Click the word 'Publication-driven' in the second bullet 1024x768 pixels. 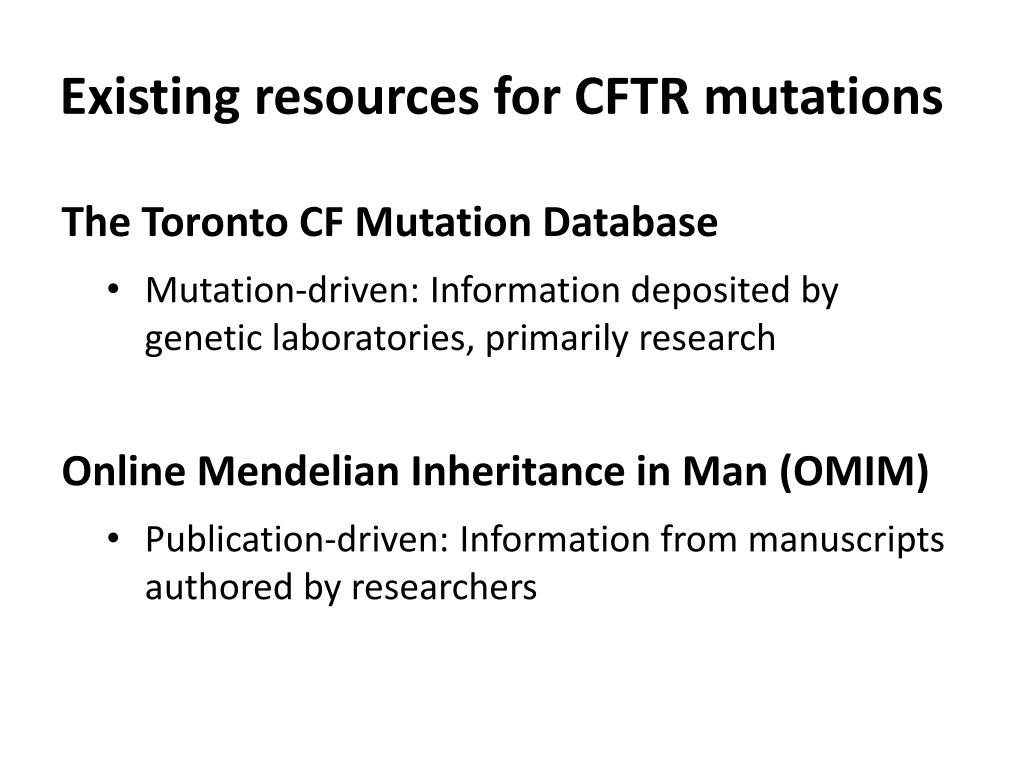[x=296, y=539]
